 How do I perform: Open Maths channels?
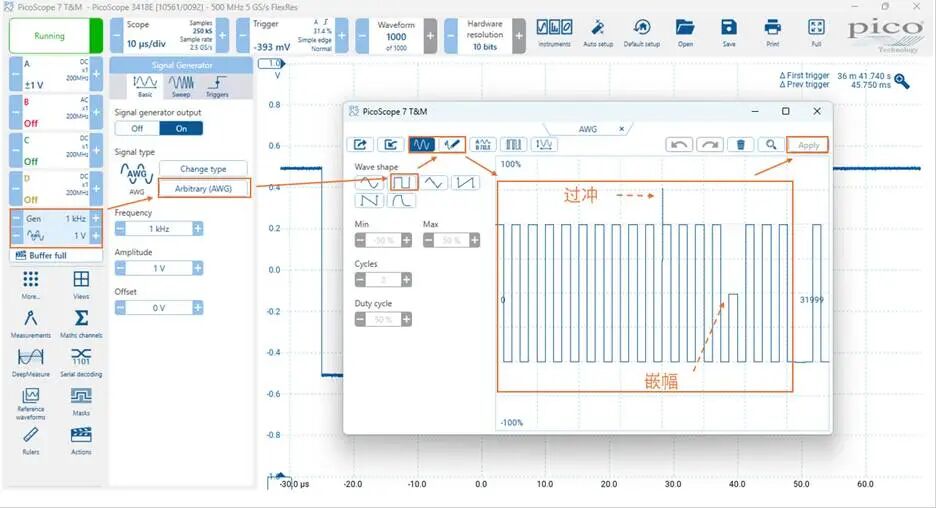point(81,324)
